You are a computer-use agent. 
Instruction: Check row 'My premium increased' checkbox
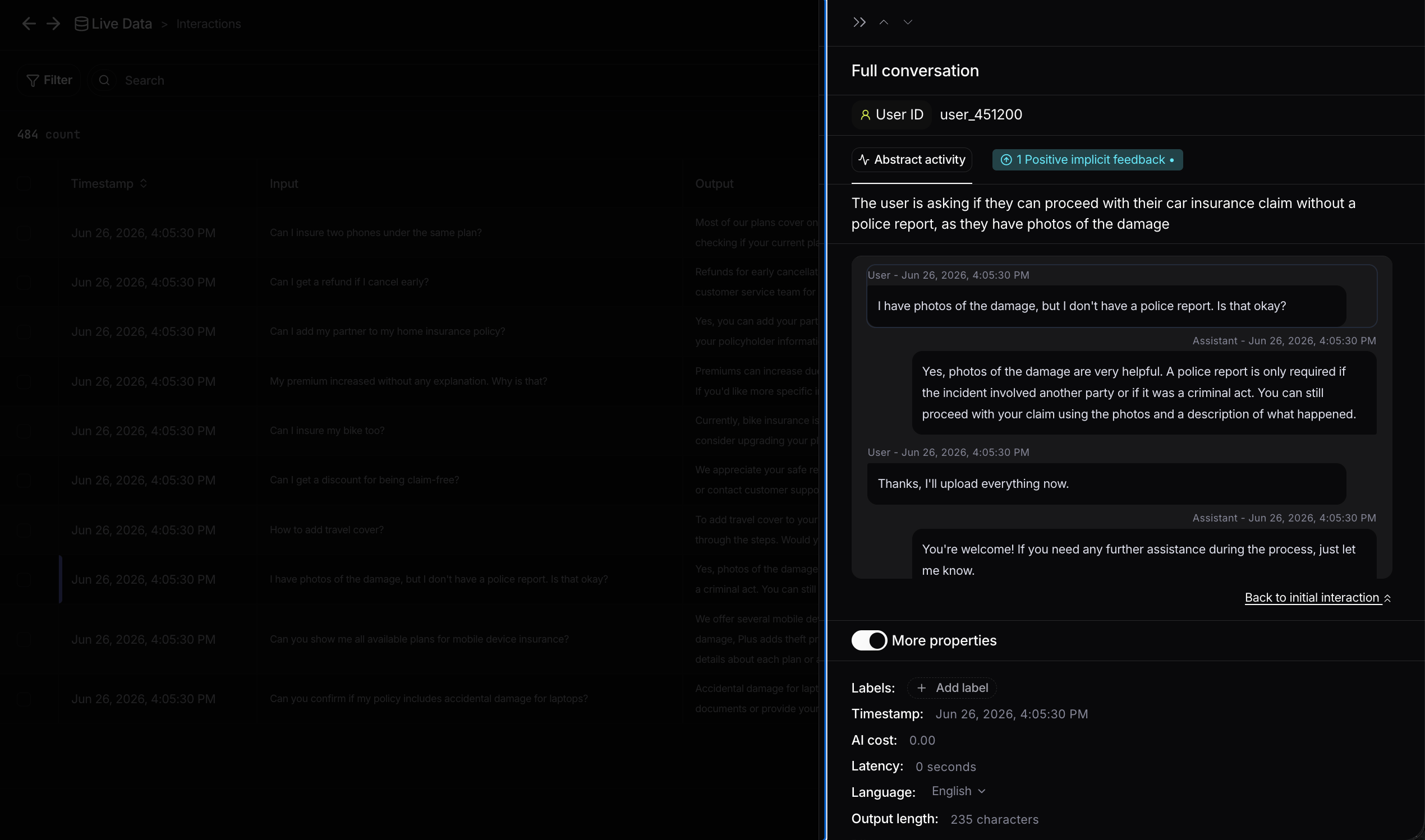coord(23,381)
